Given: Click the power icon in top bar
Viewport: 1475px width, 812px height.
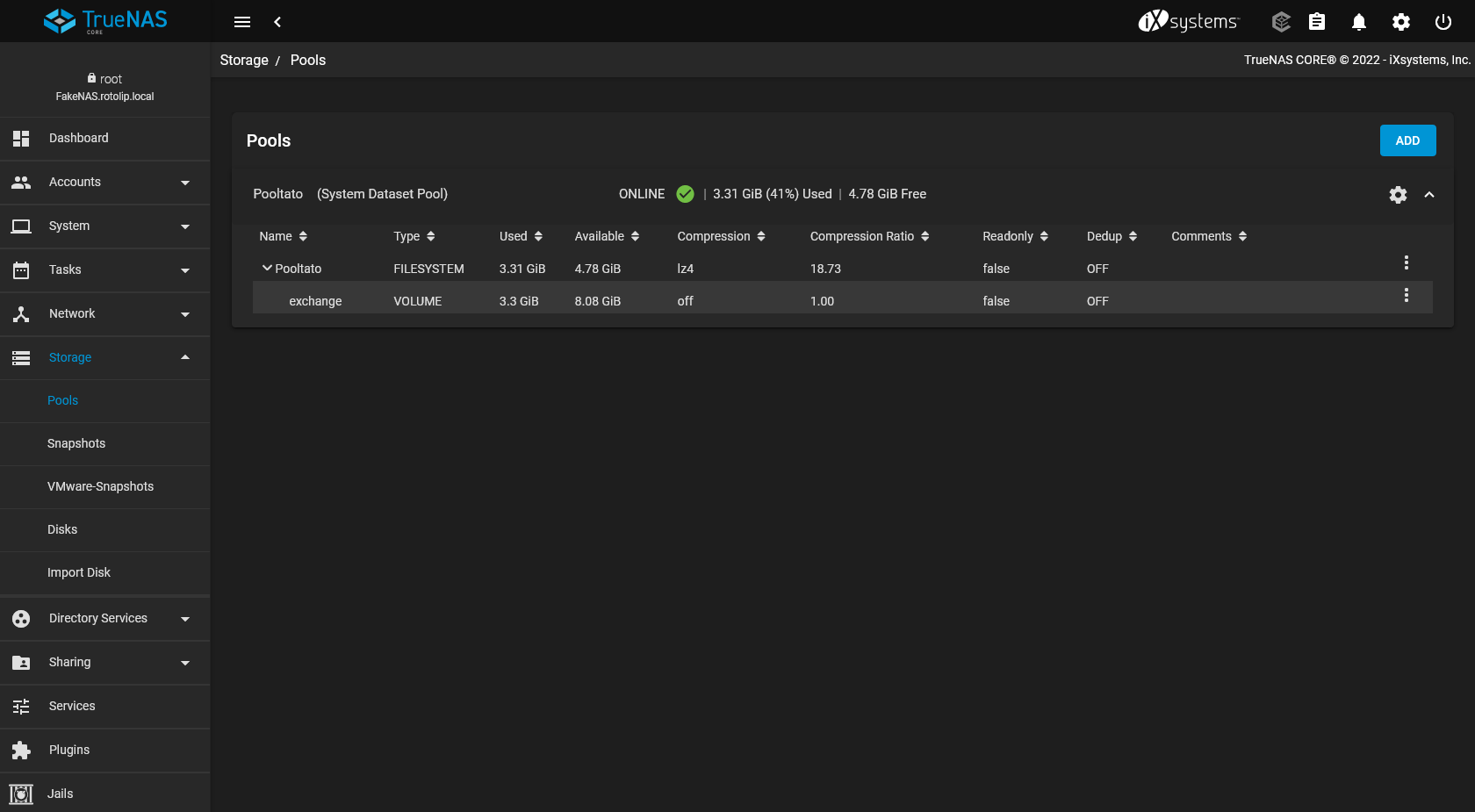Looking at the screenshot, I should (x=1443, y=22).
